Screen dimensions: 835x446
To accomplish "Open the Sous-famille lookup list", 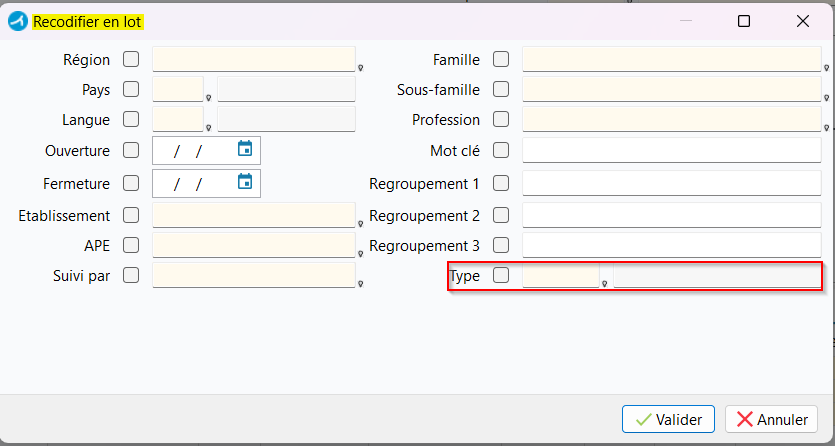I will click(x=826, y=98).
